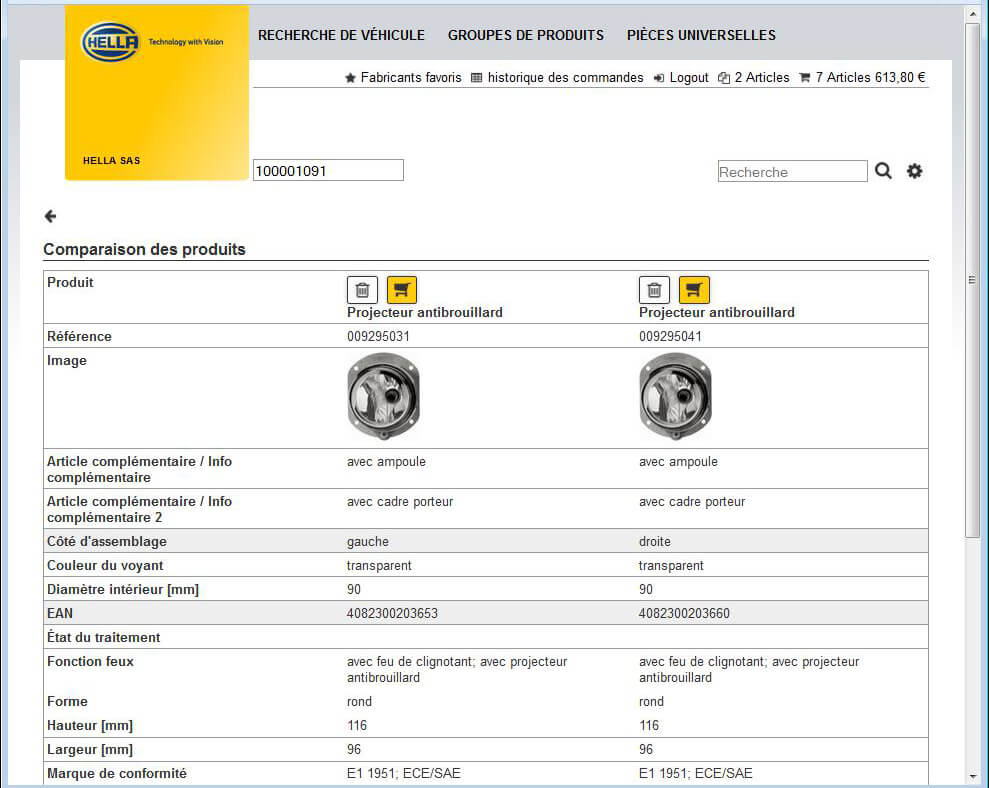This screenshot has height=788, width=989.
Task: Click the Référence row label
Action: click(79, 336)
